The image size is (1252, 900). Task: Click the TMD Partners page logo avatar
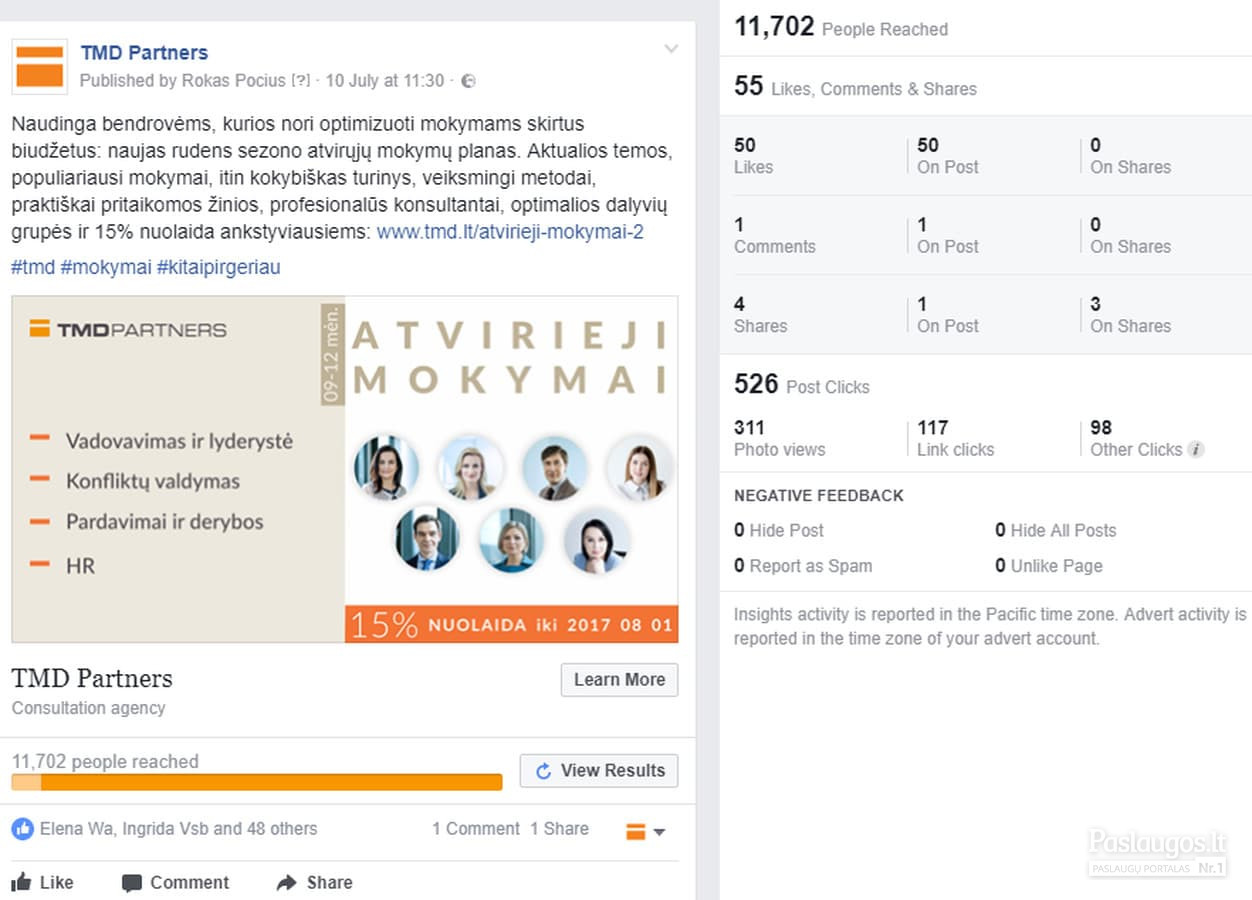point(40,67)
